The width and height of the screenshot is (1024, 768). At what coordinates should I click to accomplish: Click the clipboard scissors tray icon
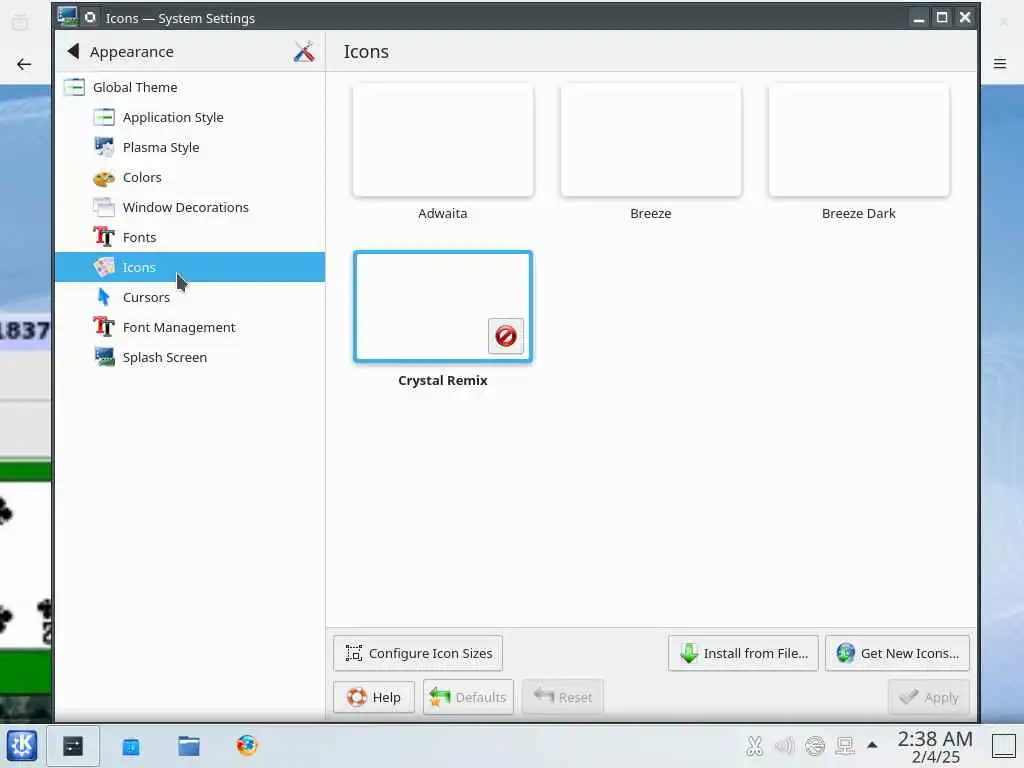tap(754, 746)
